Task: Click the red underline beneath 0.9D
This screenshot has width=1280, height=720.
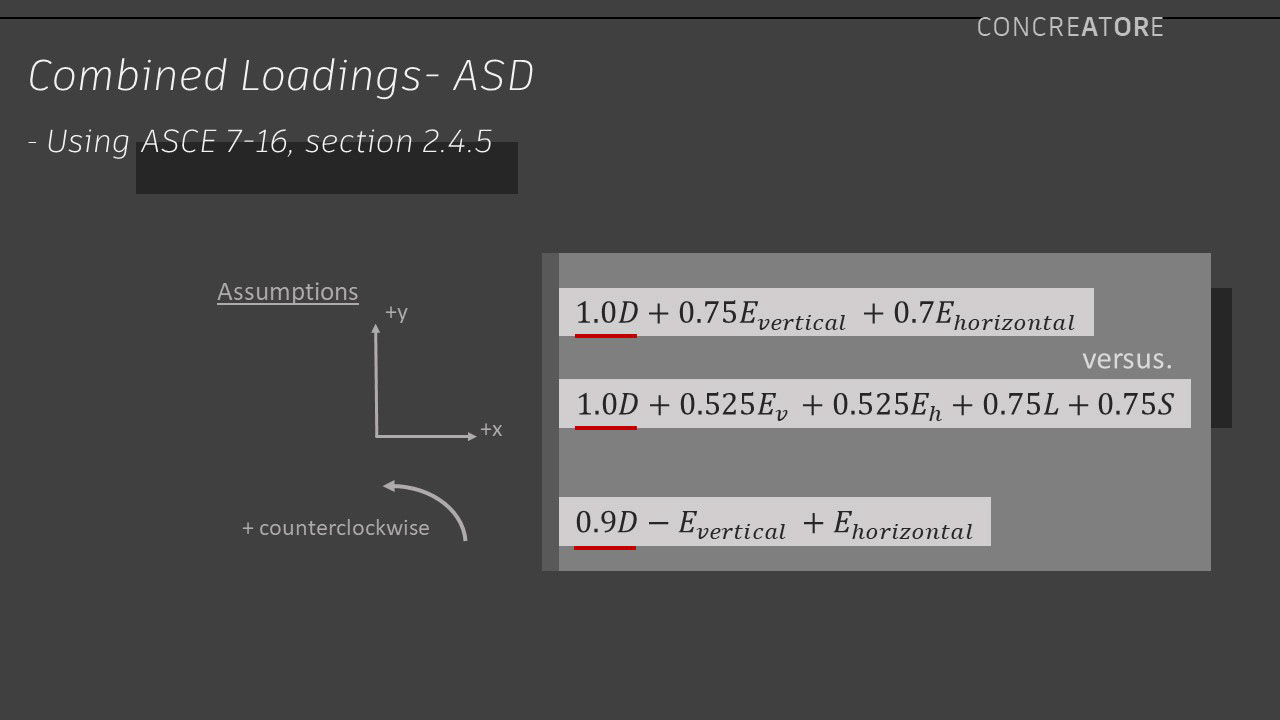Action: point(605,547)
